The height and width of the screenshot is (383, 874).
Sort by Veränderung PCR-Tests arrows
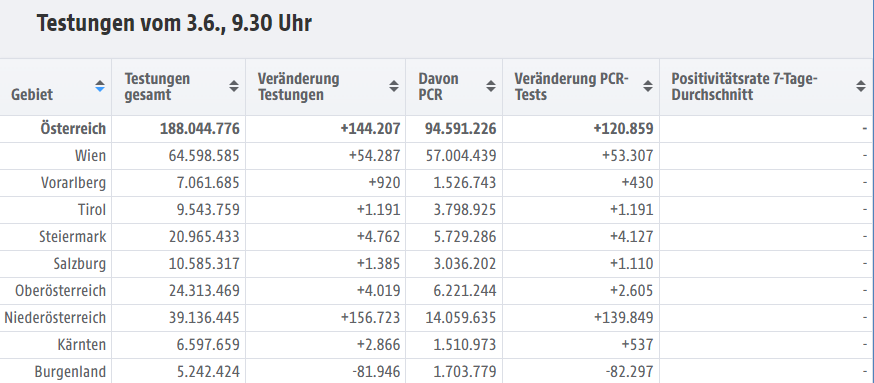648,86
